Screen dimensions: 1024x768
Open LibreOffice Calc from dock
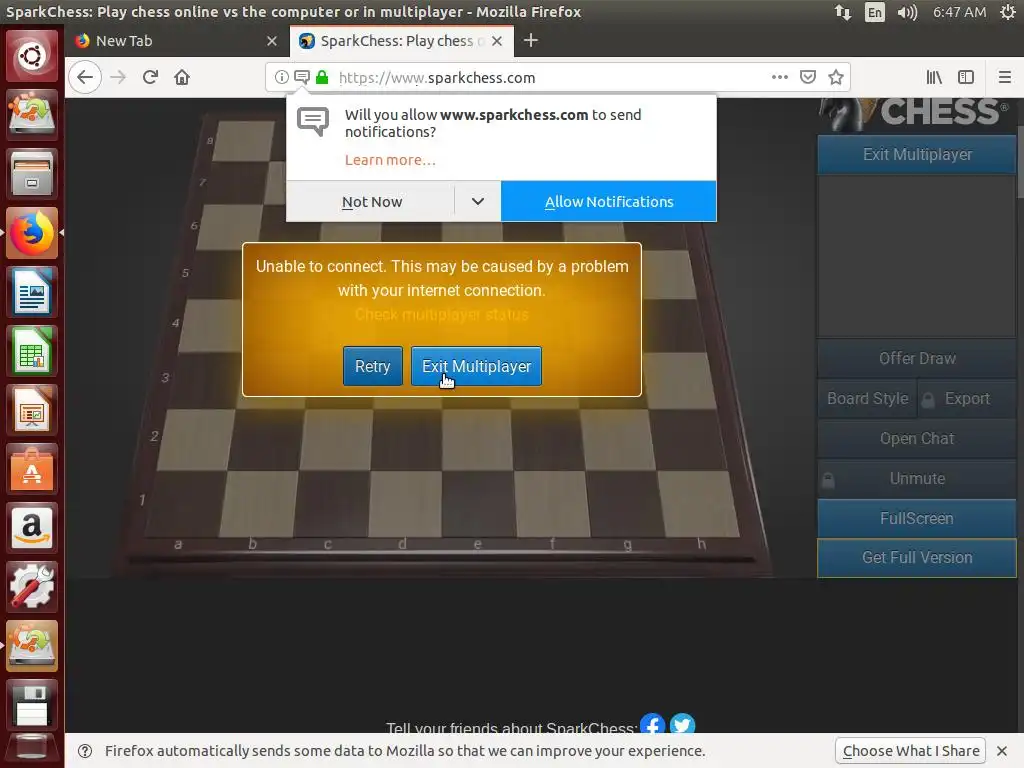click(31, 351)
